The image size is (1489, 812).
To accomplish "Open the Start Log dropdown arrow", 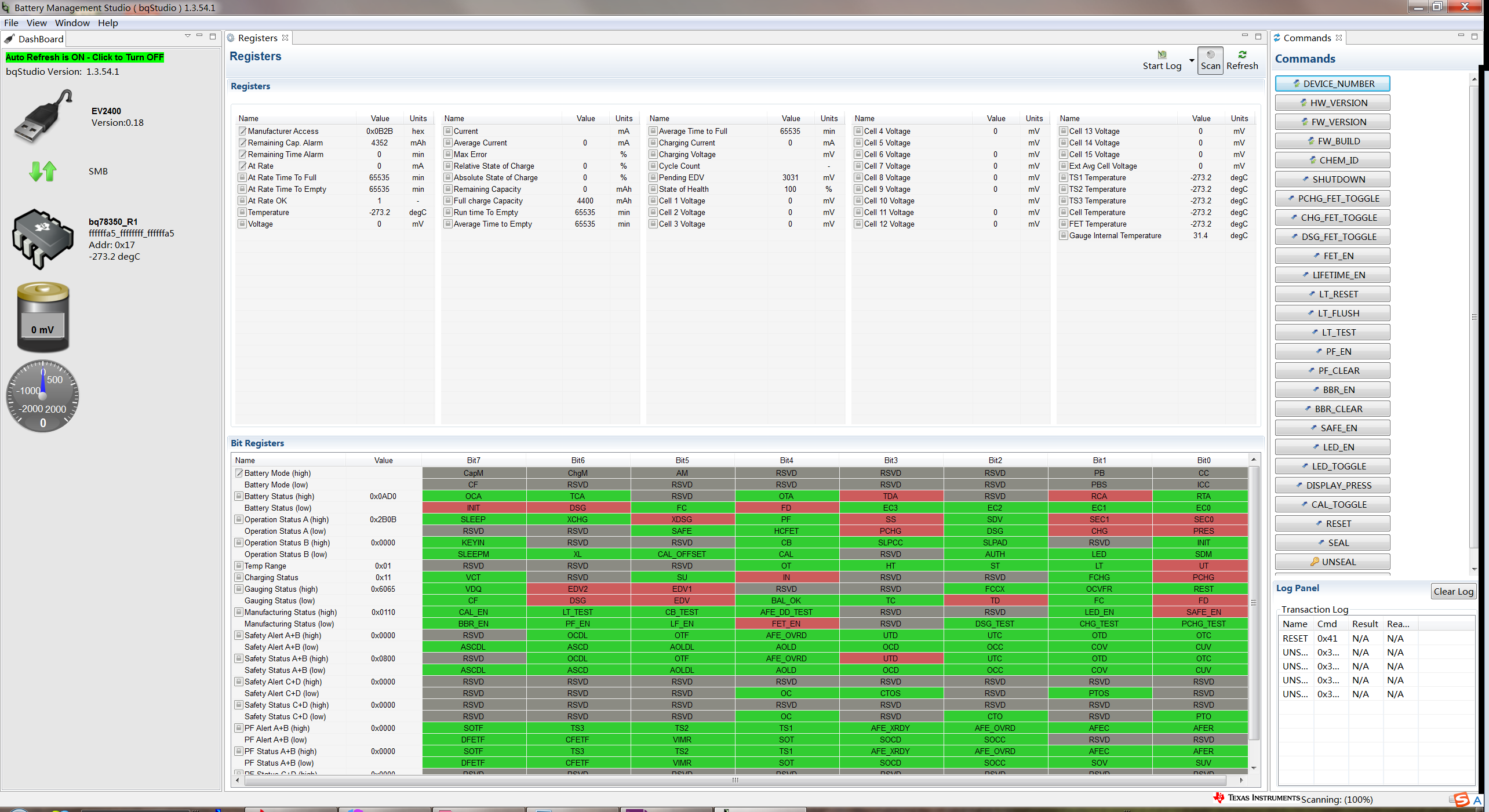I will point(1192,60).
